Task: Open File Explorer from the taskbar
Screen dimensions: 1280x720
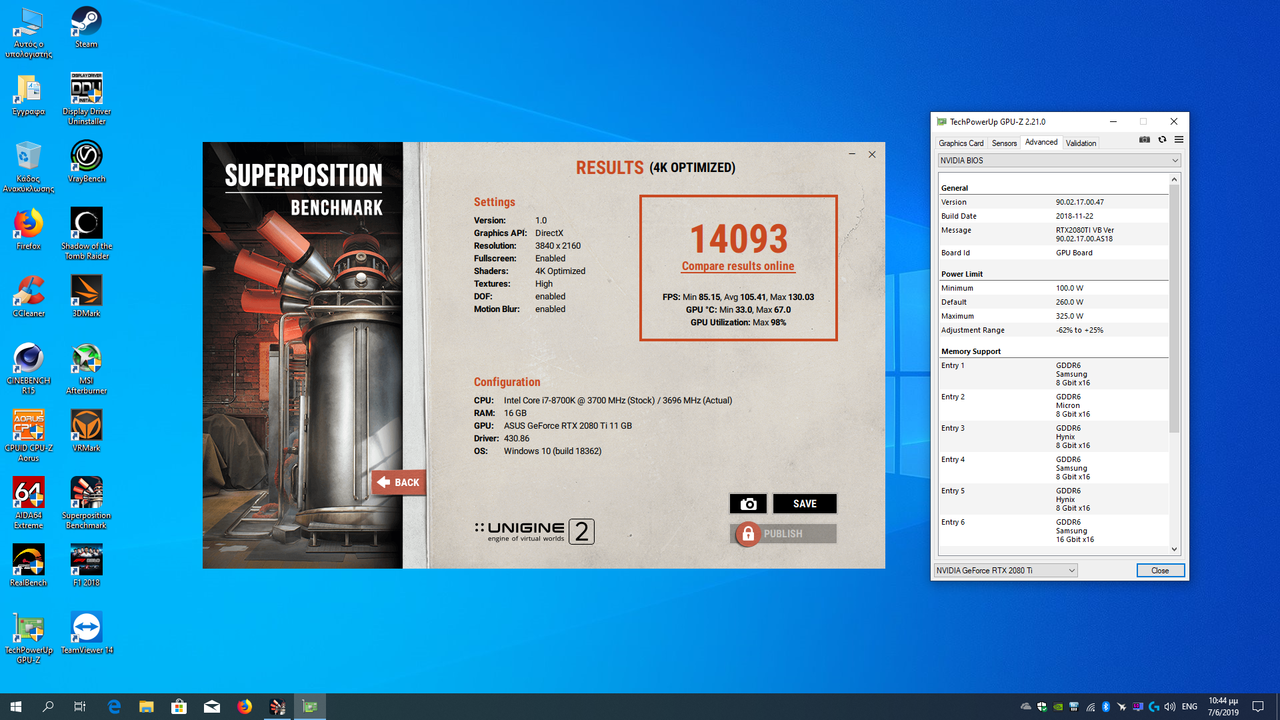Action: (146, 707)
